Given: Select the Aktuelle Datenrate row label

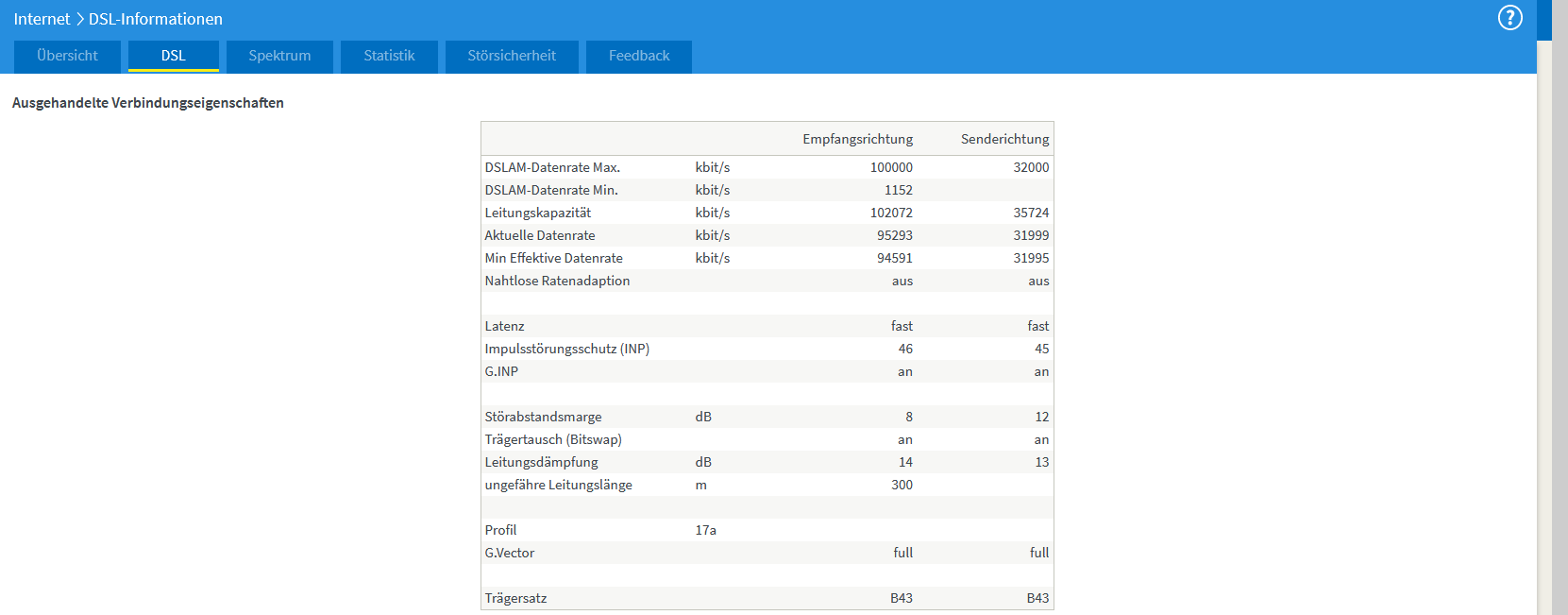Looking at the screenshot, I should (540, 235).
